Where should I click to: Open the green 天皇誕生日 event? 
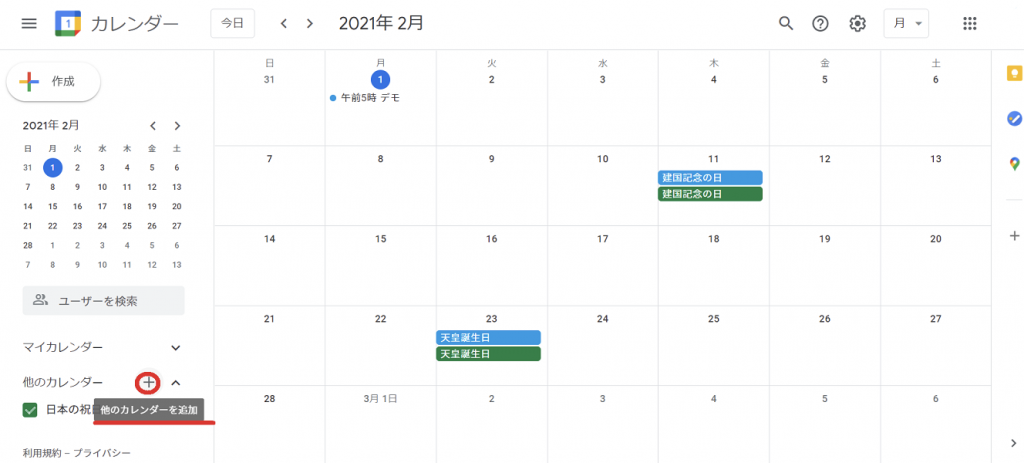click(x=488, y=354)
